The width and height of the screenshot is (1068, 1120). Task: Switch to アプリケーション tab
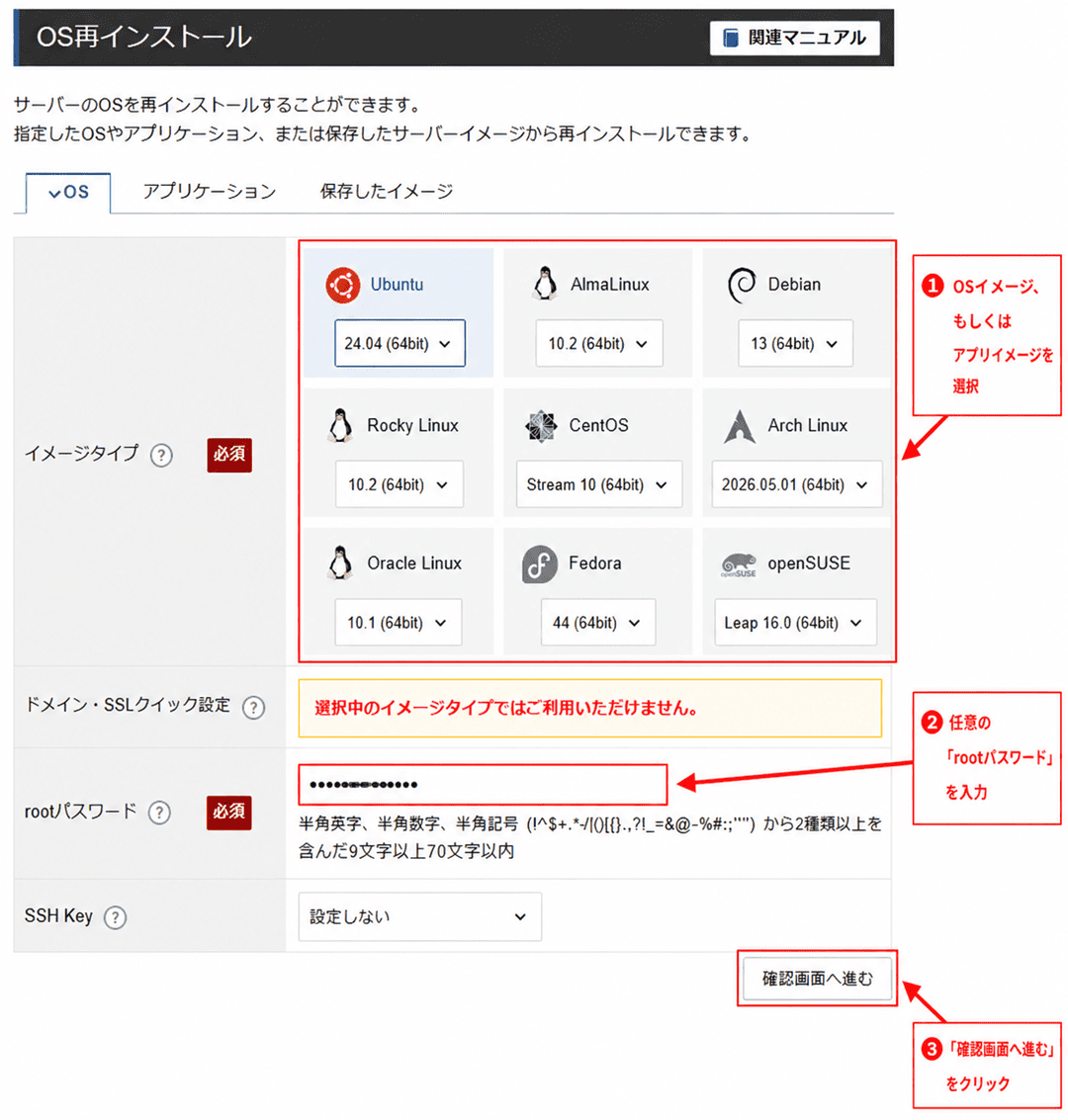coord(210,192)
